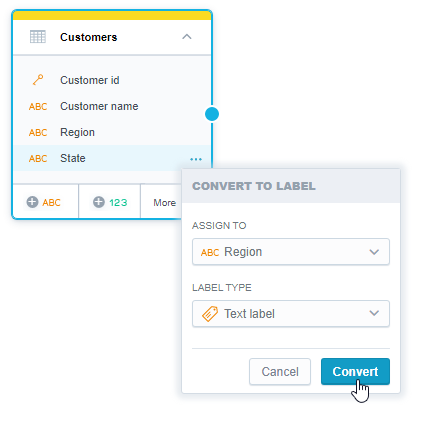Click the ABC type icon beside Region field
The width and height of the screenshot is (432, 421).
click(x=38, y=132)
